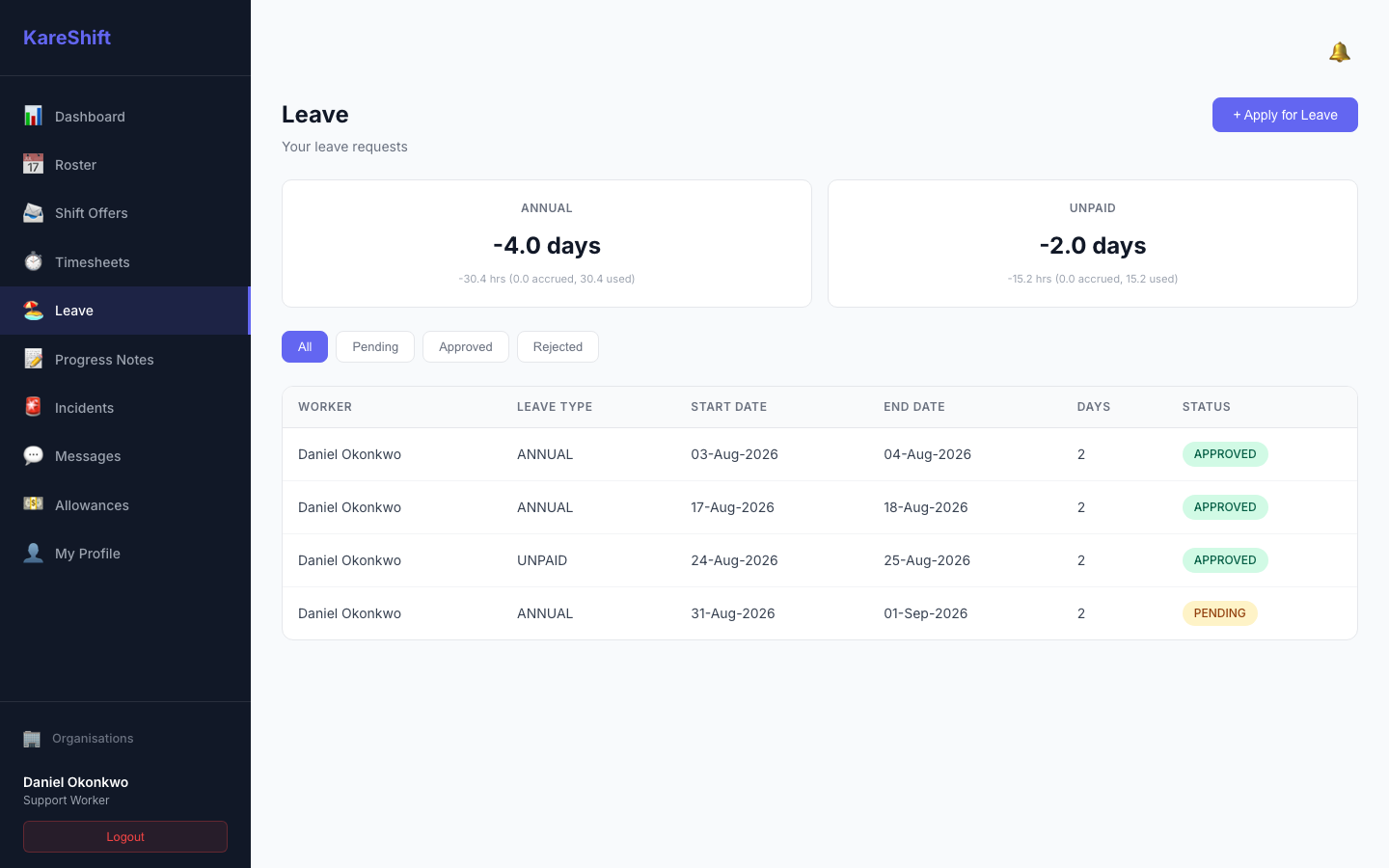This screenshot has height=868, width=1389.
Task: Click the Messages speech bubble icon
Action: (33, 455)
